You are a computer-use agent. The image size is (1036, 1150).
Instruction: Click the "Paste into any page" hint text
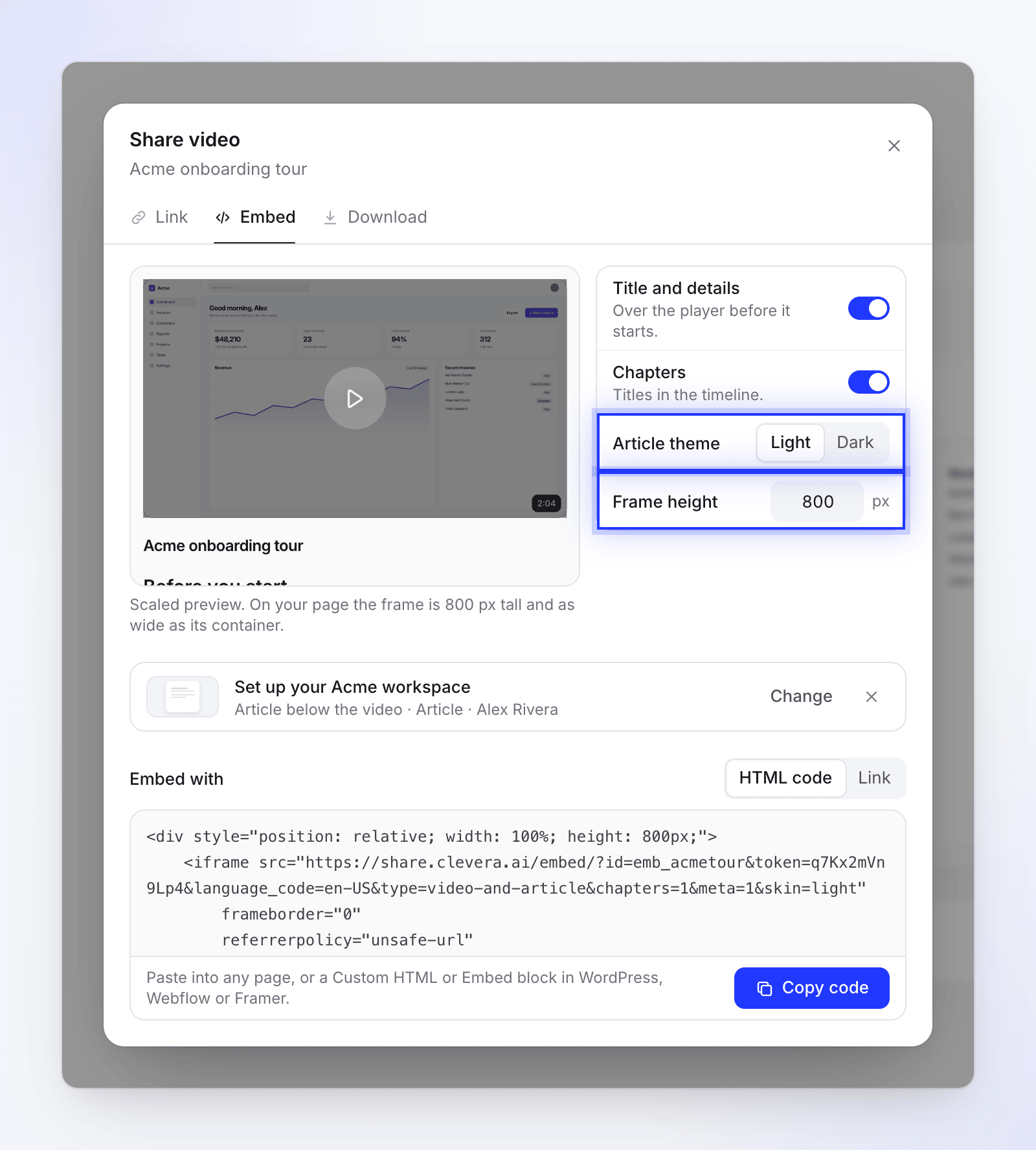point(405,988)
